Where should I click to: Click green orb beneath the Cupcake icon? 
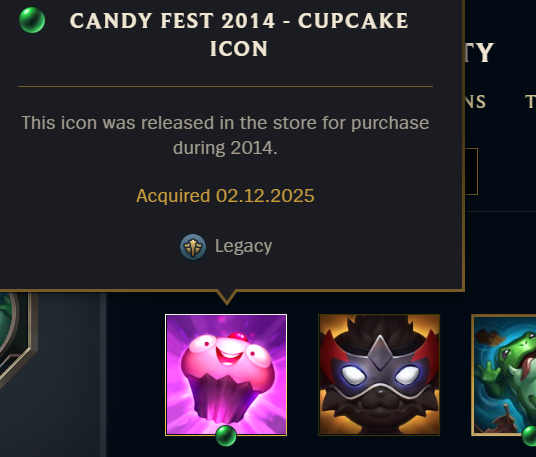[226, 436]
